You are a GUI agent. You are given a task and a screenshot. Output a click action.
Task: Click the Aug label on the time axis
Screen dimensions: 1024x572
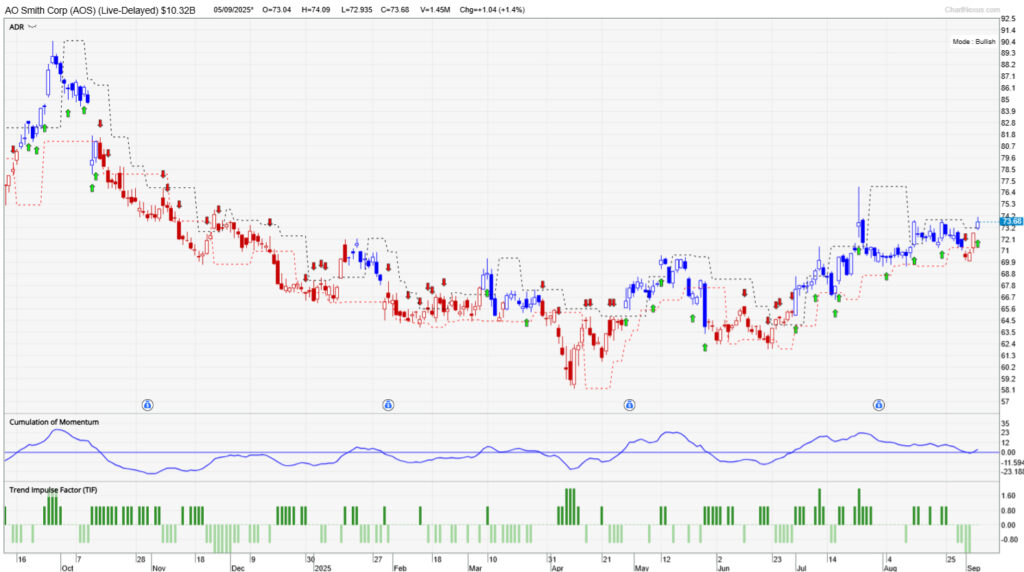[x=890, y=568]
